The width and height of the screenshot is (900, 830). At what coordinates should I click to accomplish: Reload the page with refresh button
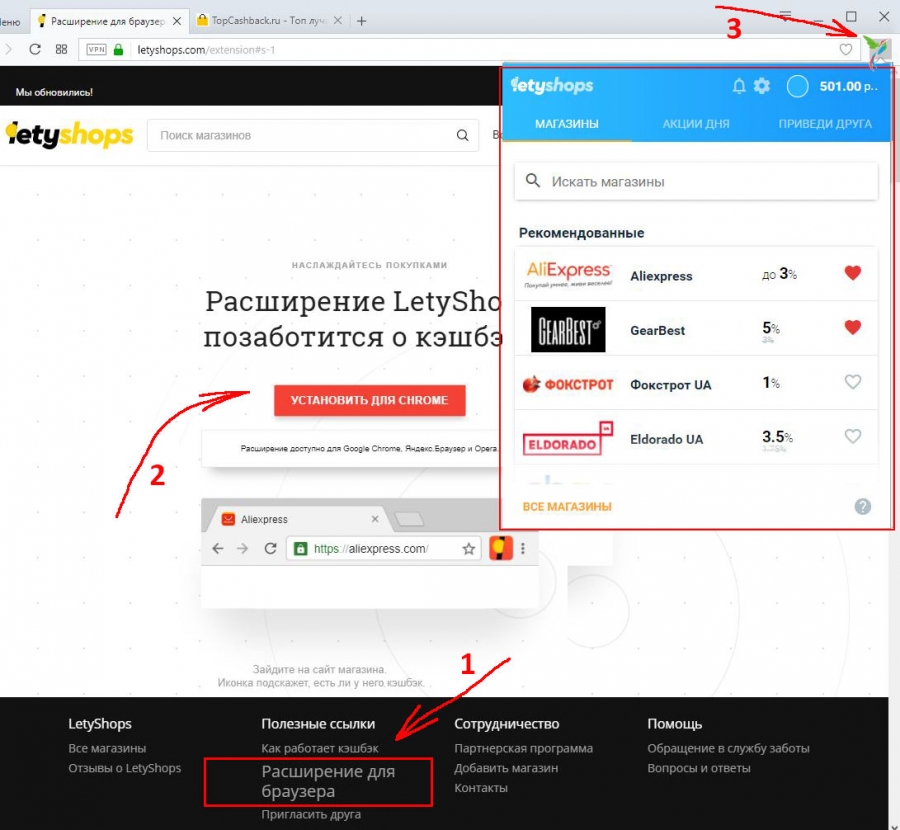click(35, 49)
